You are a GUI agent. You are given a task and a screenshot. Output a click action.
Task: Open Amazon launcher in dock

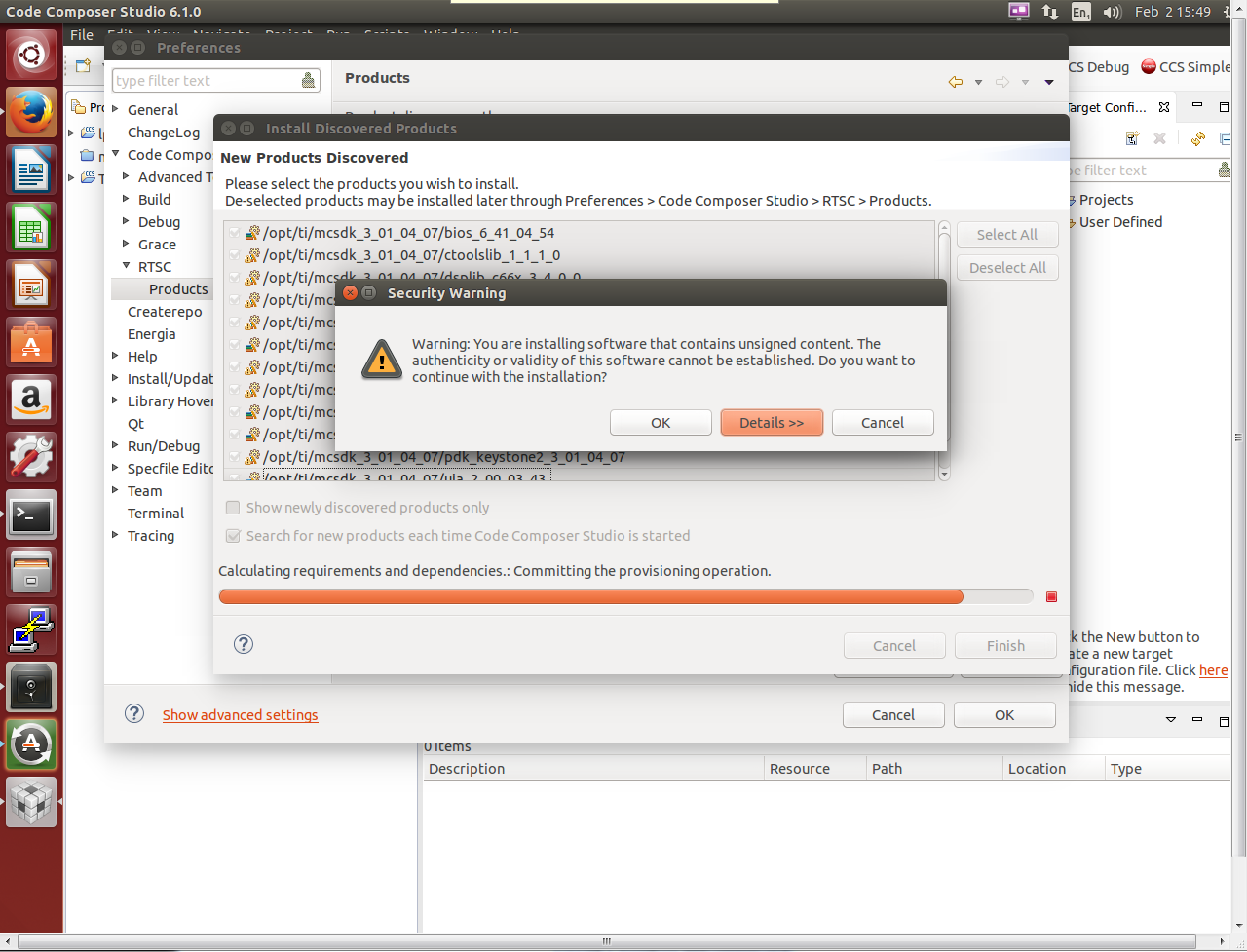click(31, 399)
